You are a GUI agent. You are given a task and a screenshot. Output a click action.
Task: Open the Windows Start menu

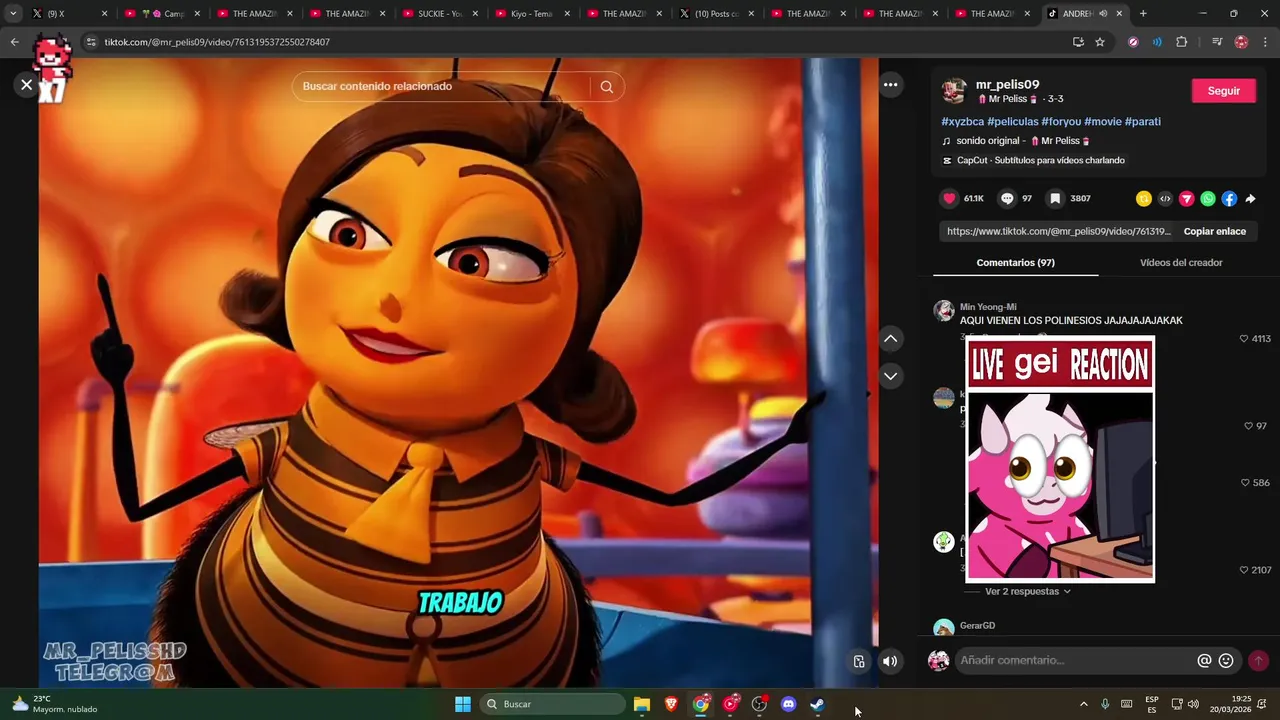pos(463,704)
